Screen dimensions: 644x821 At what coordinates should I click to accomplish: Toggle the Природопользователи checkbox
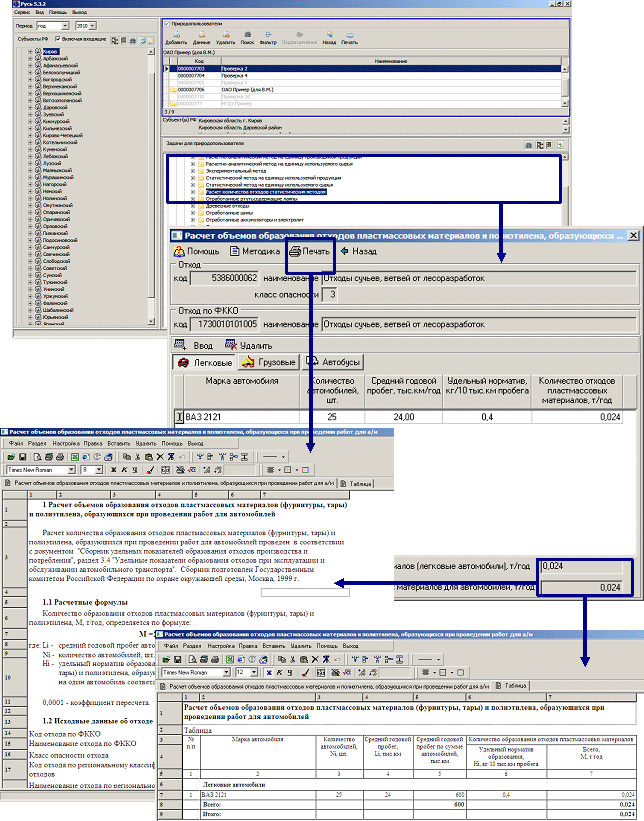(x=166, y=20)
